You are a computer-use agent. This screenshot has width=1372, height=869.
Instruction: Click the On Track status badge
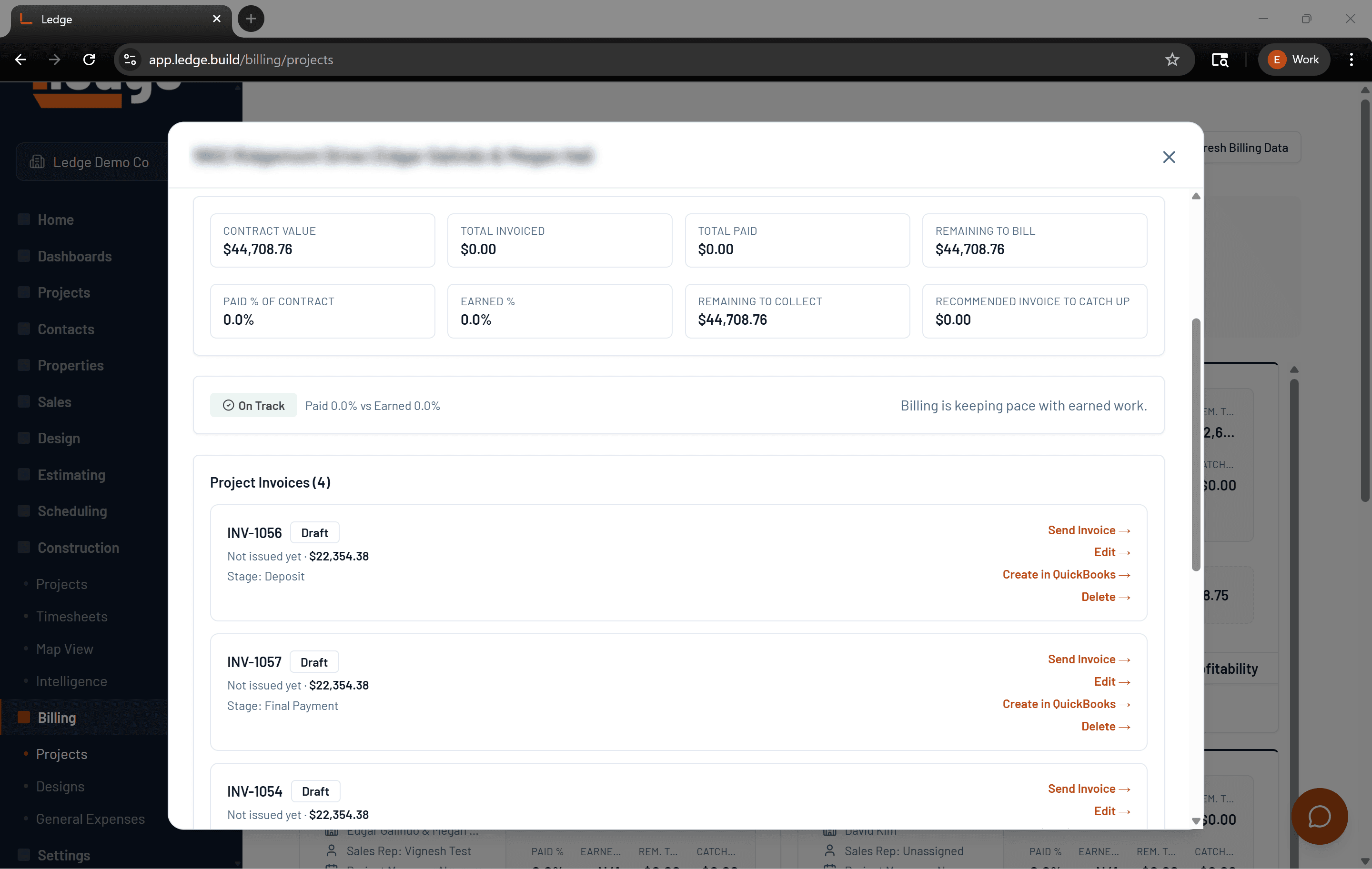coord(253,406)
